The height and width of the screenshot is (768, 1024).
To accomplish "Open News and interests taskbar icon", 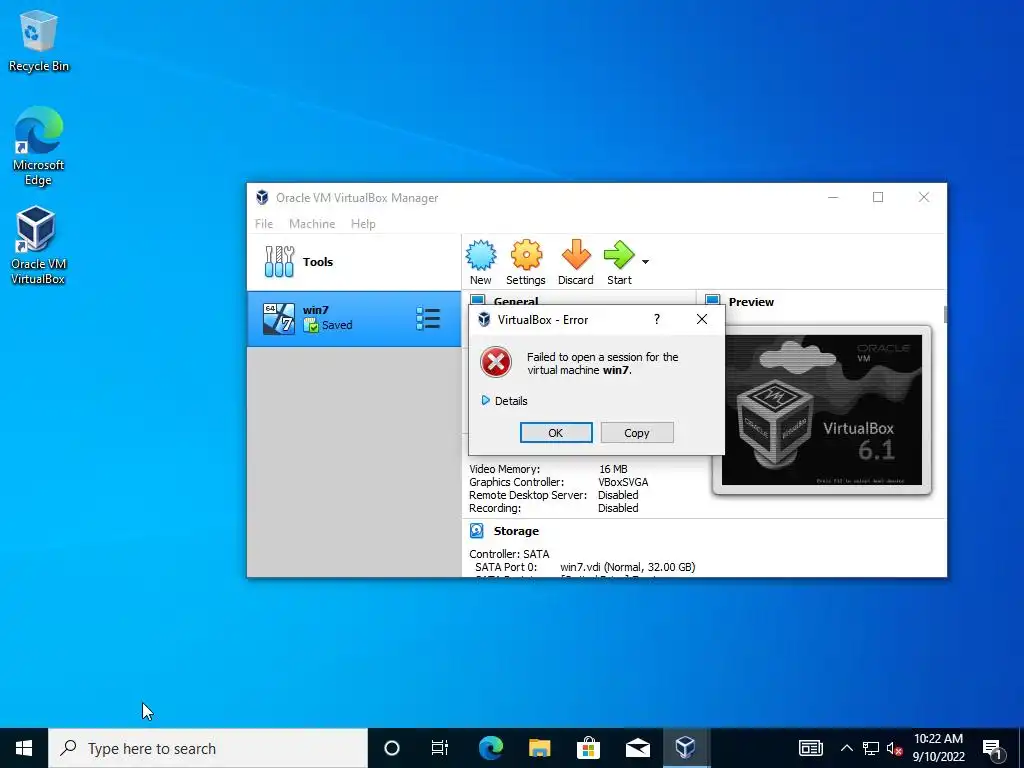I will 810,748.
